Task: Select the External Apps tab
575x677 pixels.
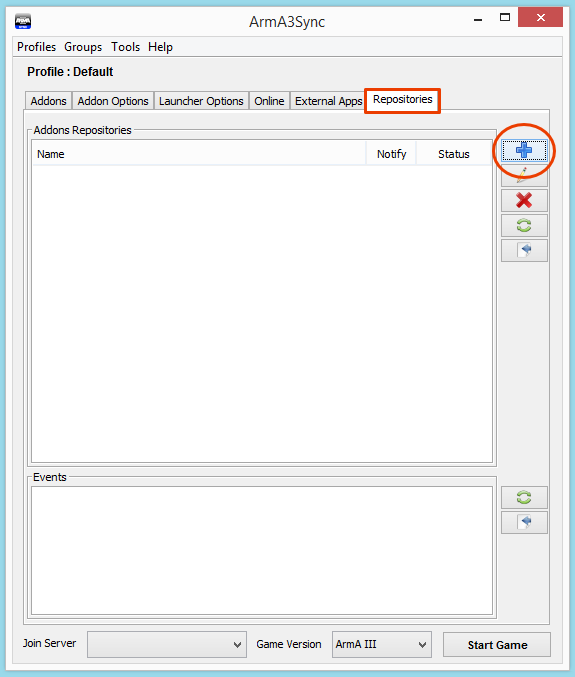Action: 328,101
